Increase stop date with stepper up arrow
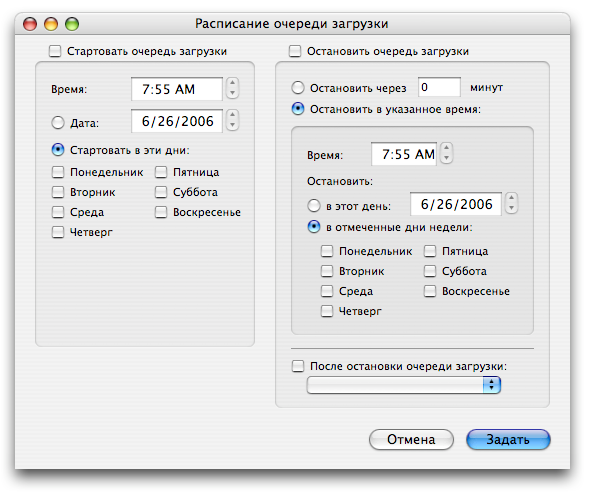The image size is (590, 492). tap(511, 197)
